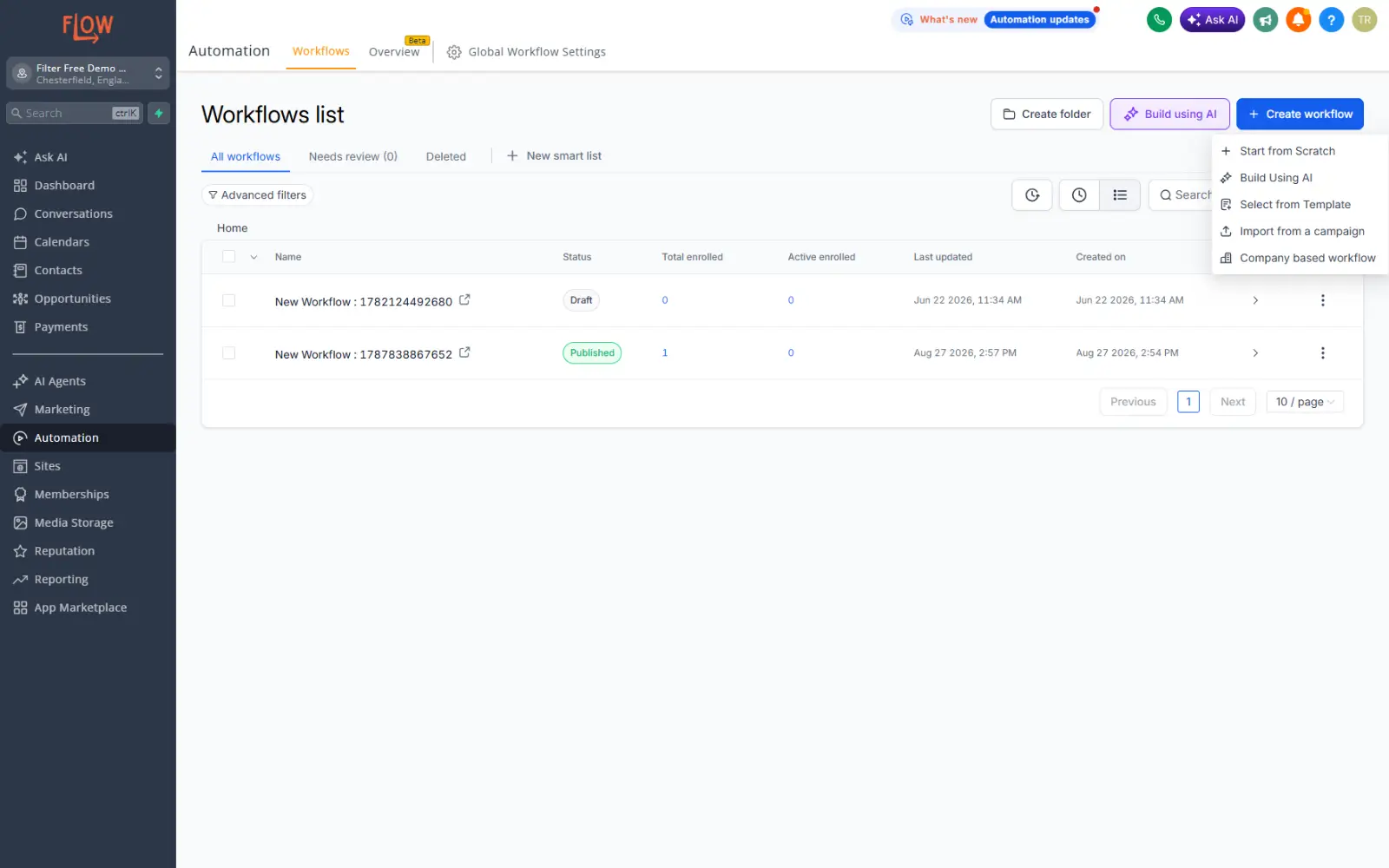
Task: Open the TR user avatar
Action: (1365, 20)
